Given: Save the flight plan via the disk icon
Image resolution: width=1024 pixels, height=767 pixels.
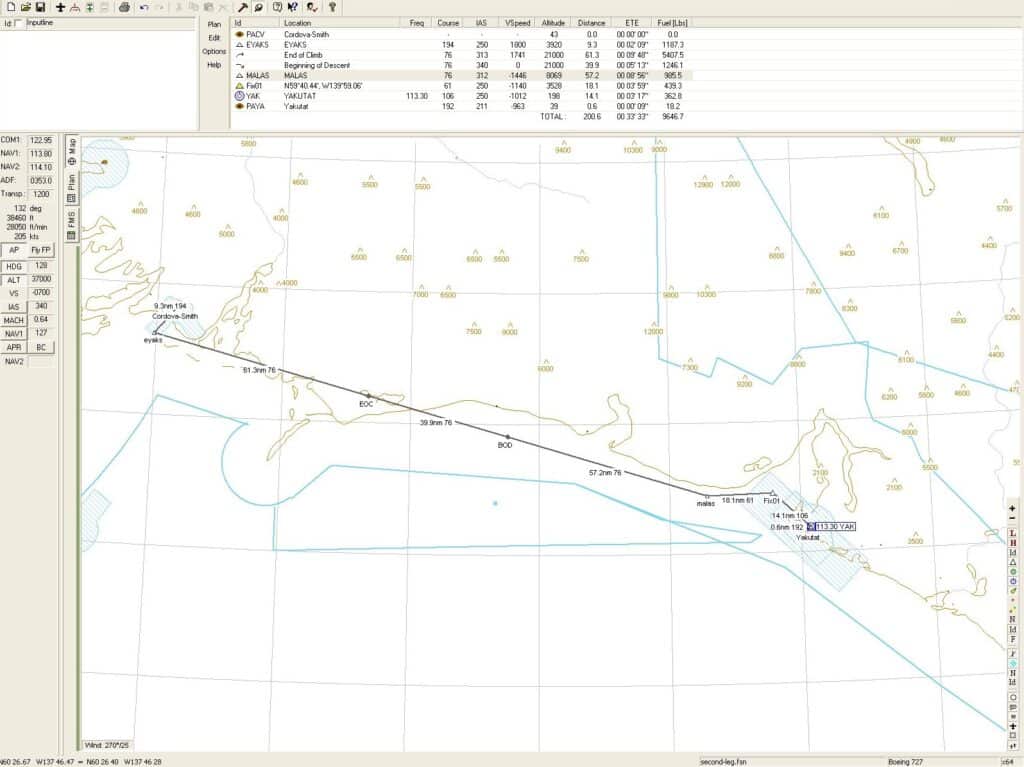Looking at the screenshot, I should 41,7.
